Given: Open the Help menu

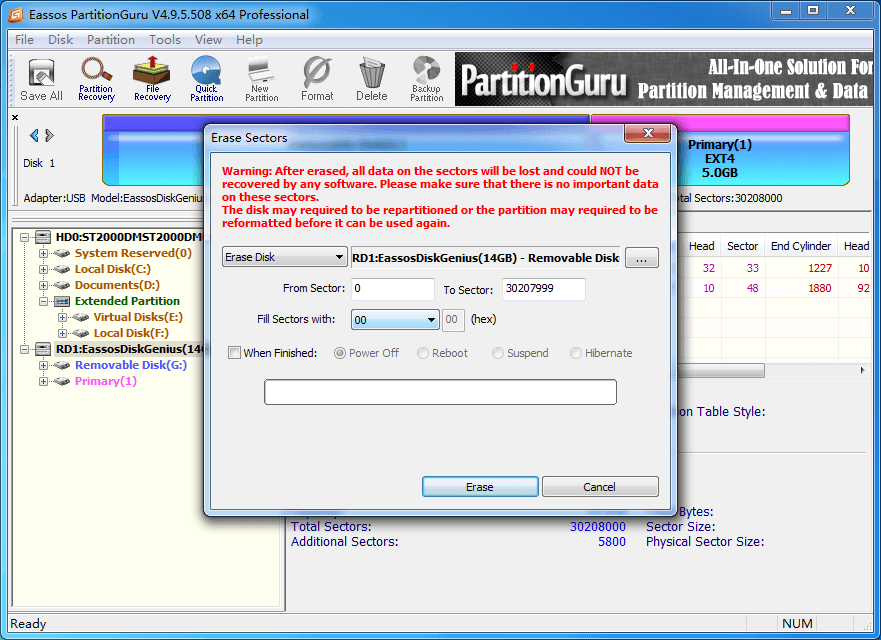Looking at the screenshot, I should tap(249, 40).
